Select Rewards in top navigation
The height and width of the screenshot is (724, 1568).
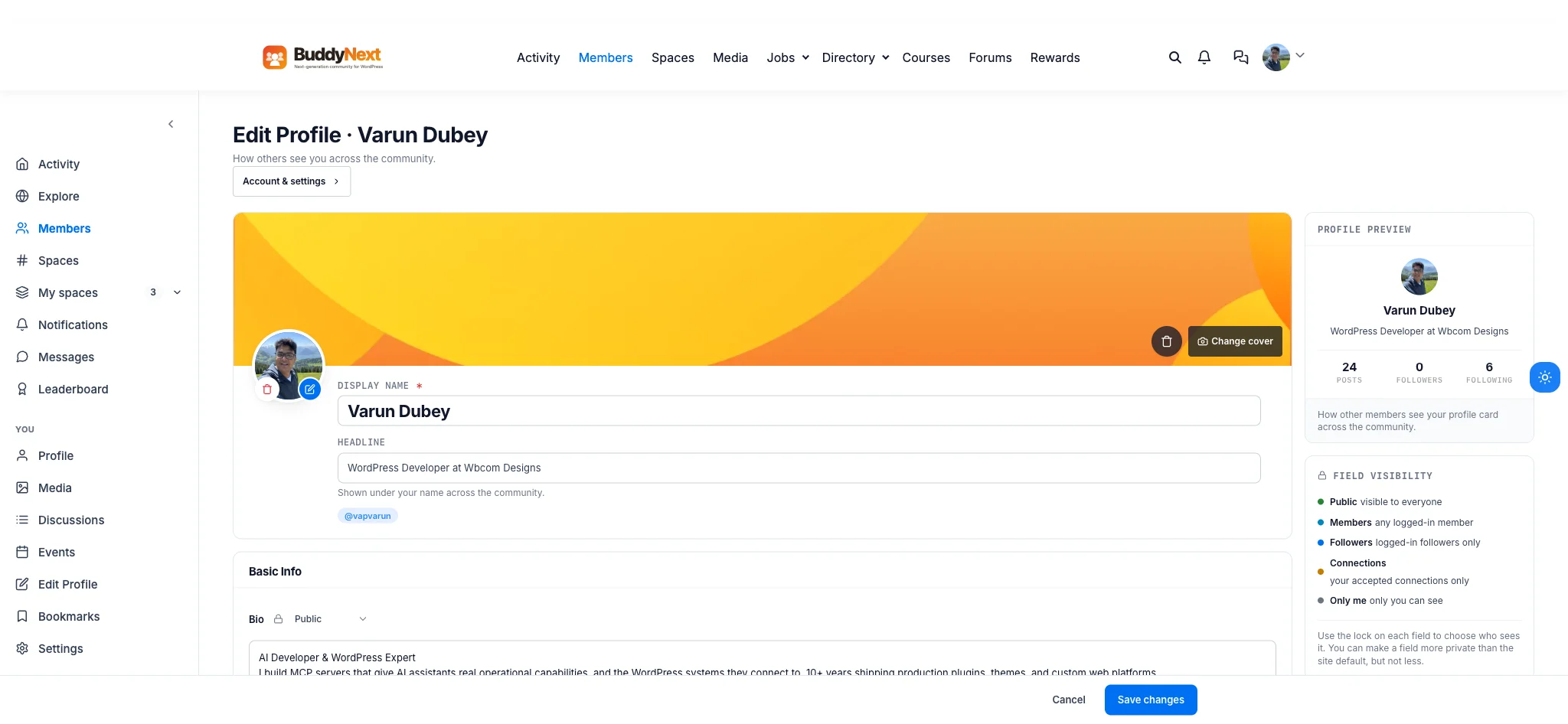[1055, 57]
